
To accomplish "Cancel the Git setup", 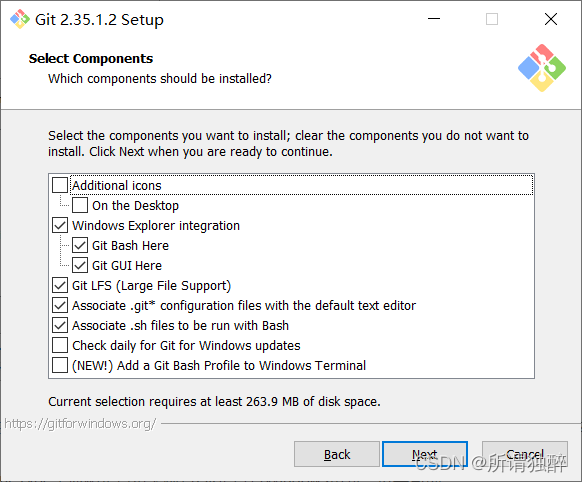I will coord(524,454).
